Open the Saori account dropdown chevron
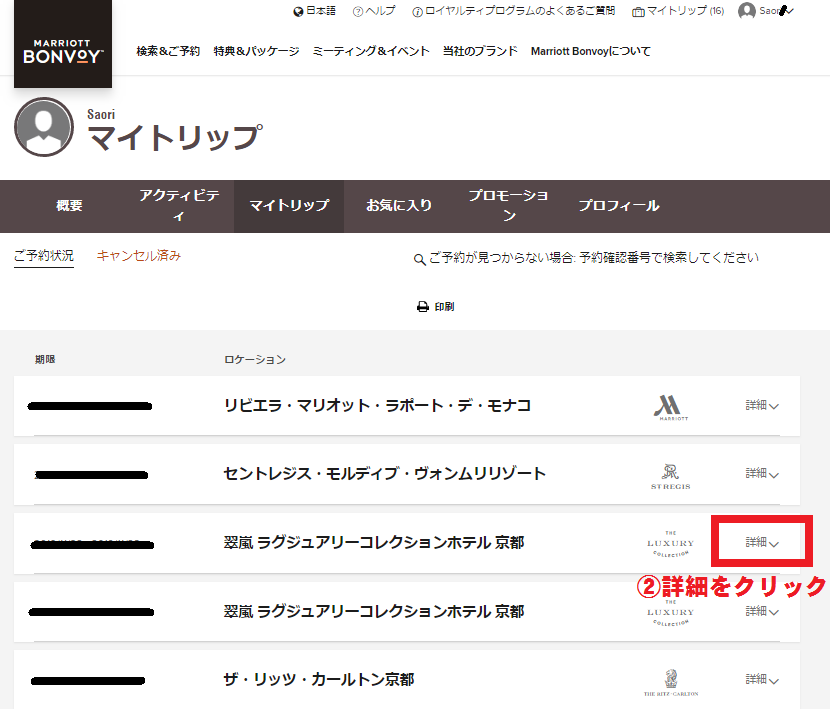 pyautogui.click(x=789, y=11)
